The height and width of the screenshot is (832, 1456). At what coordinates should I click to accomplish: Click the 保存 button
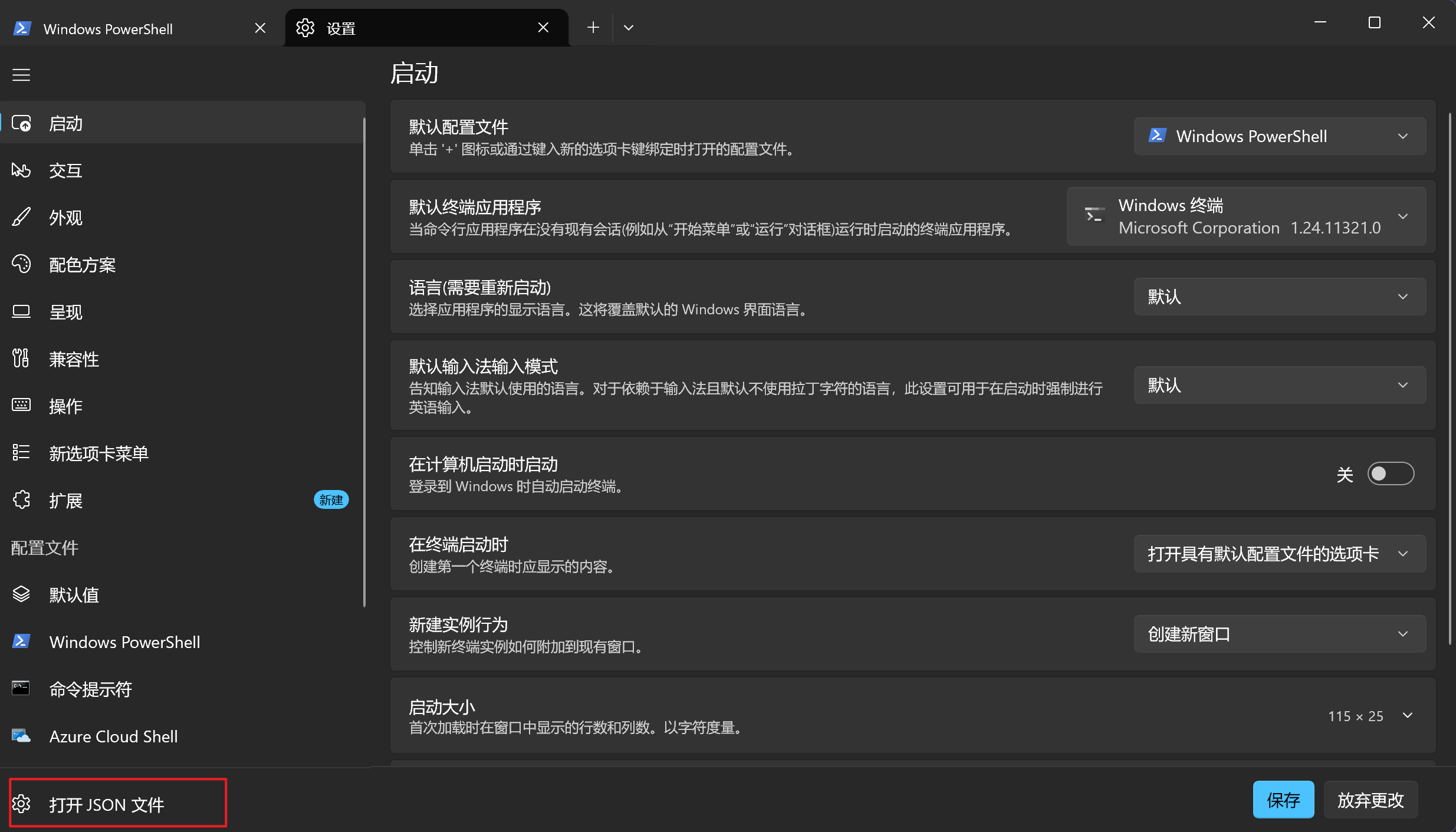[1283, 800]
